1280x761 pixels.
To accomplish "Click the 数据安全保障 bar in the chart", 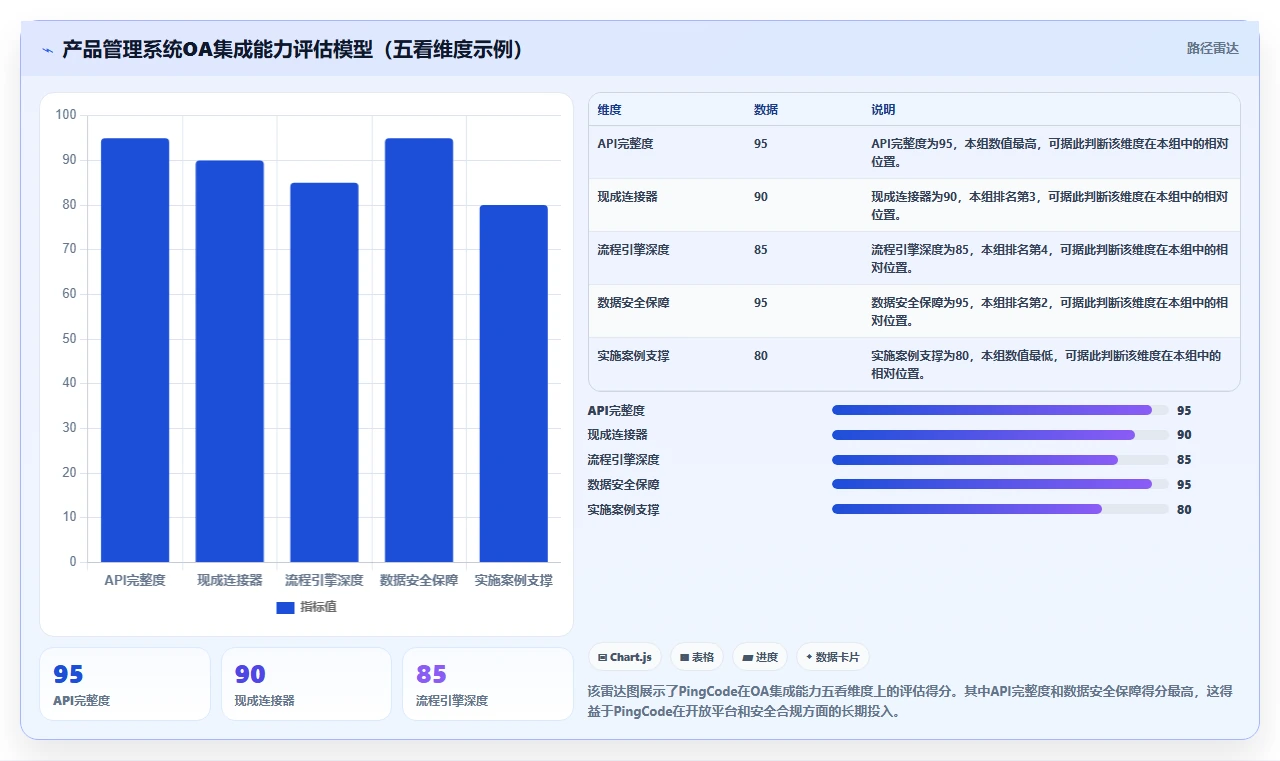I will click(419, 350).
